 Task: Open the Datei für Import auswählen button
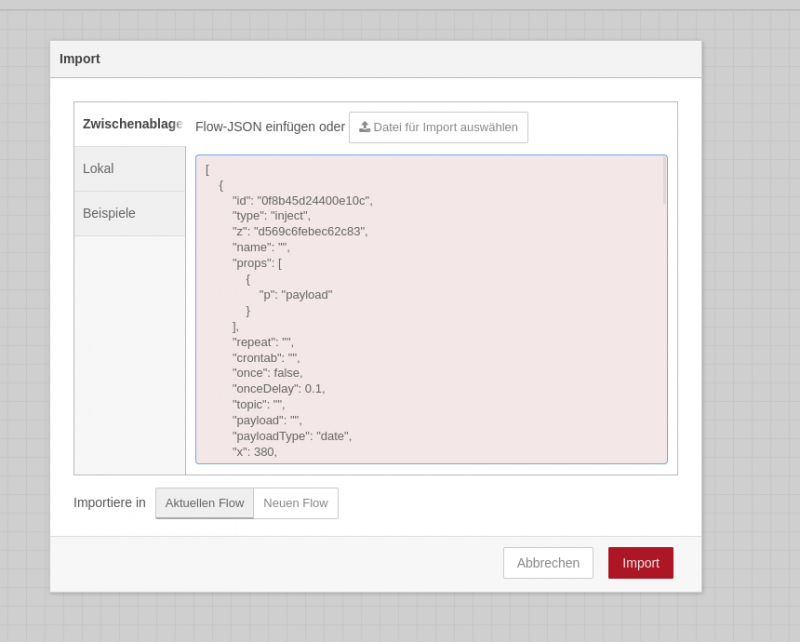[x=438, y=127]
